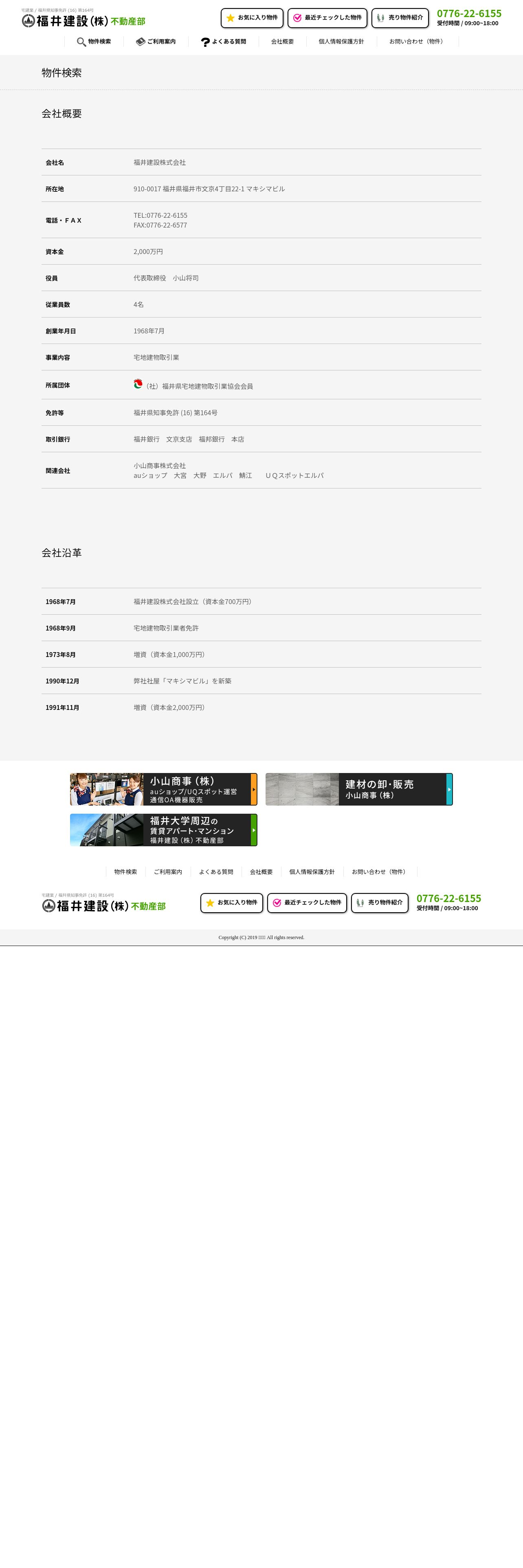Click footer 最近チェックした物件 button label
Screen dimensions: 523x1568
(313, 902)
